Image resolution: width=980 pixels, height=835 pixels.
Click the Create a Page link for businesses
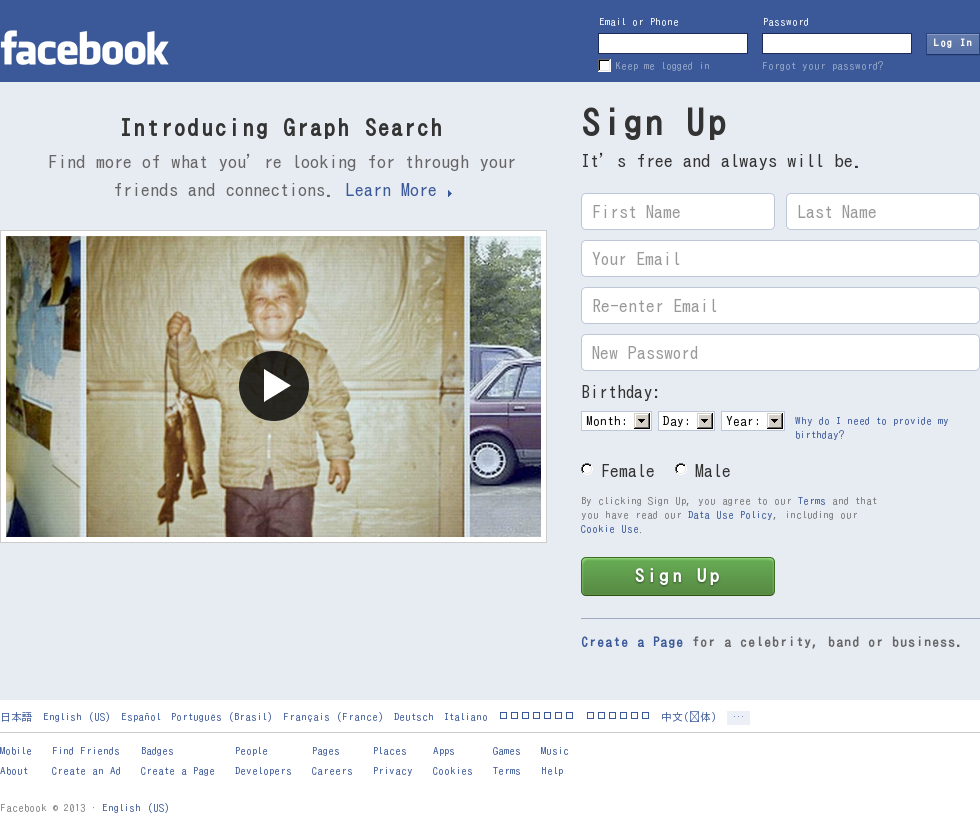(x=632, y=642)
